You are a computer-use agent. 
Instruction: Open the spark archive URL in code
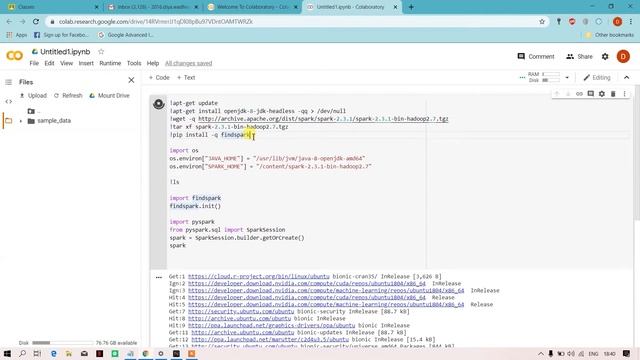click(323, 119)
